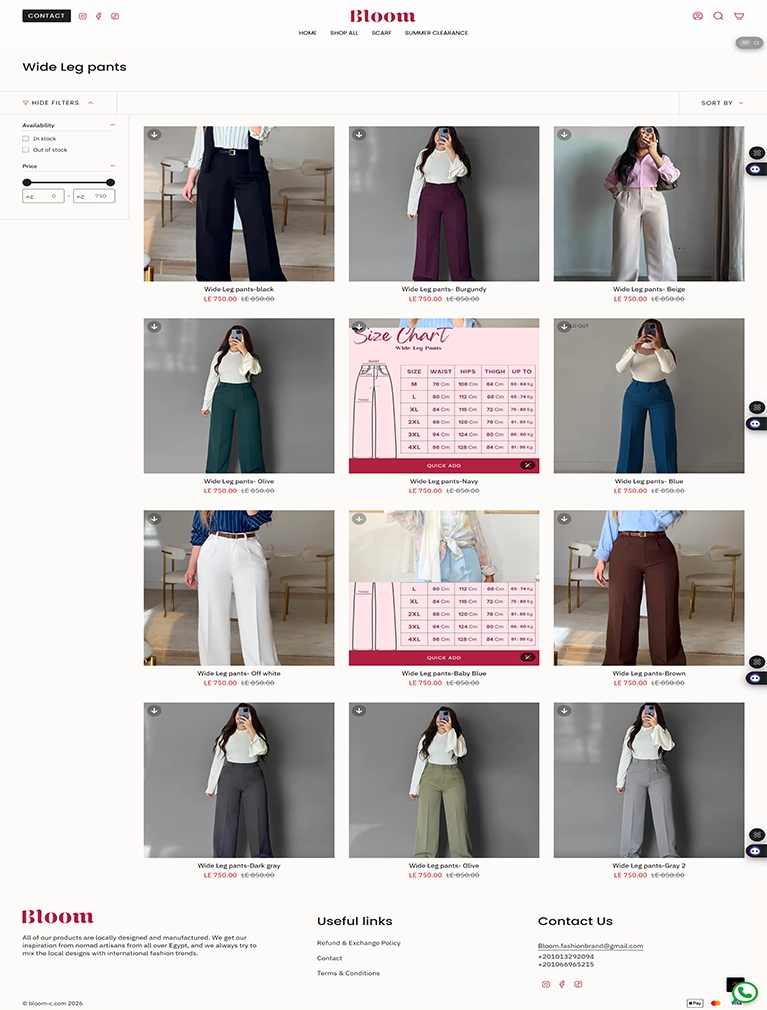Viewport: 767px width, 1010px height.
Task: Open the Sort By dropdown
Action: [722, 103]
